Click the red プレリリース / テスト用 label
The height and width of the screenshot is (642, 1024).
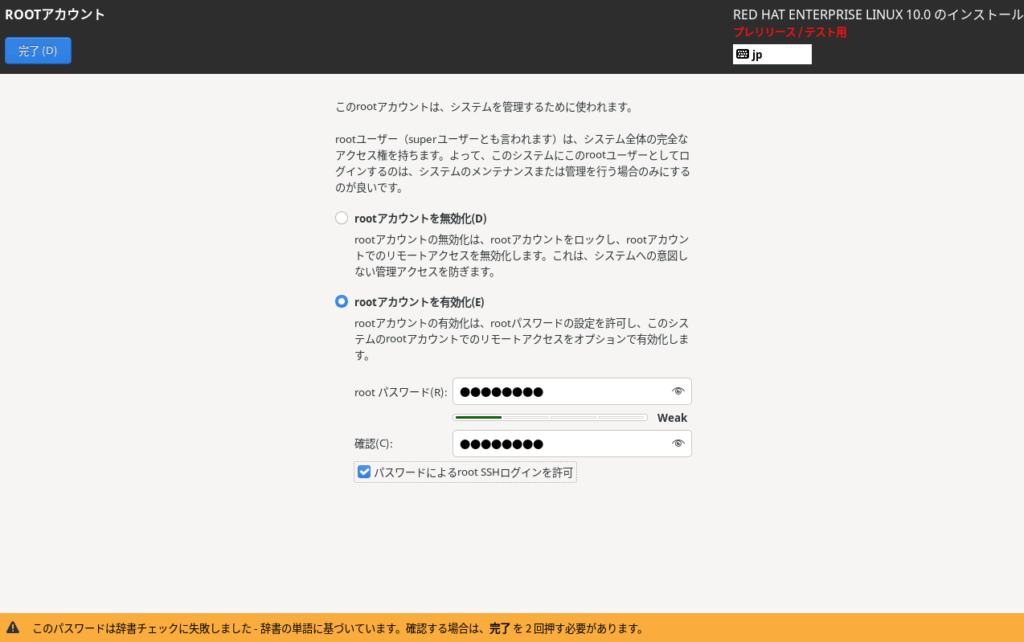pyautogui.click(x=790, y=33)
